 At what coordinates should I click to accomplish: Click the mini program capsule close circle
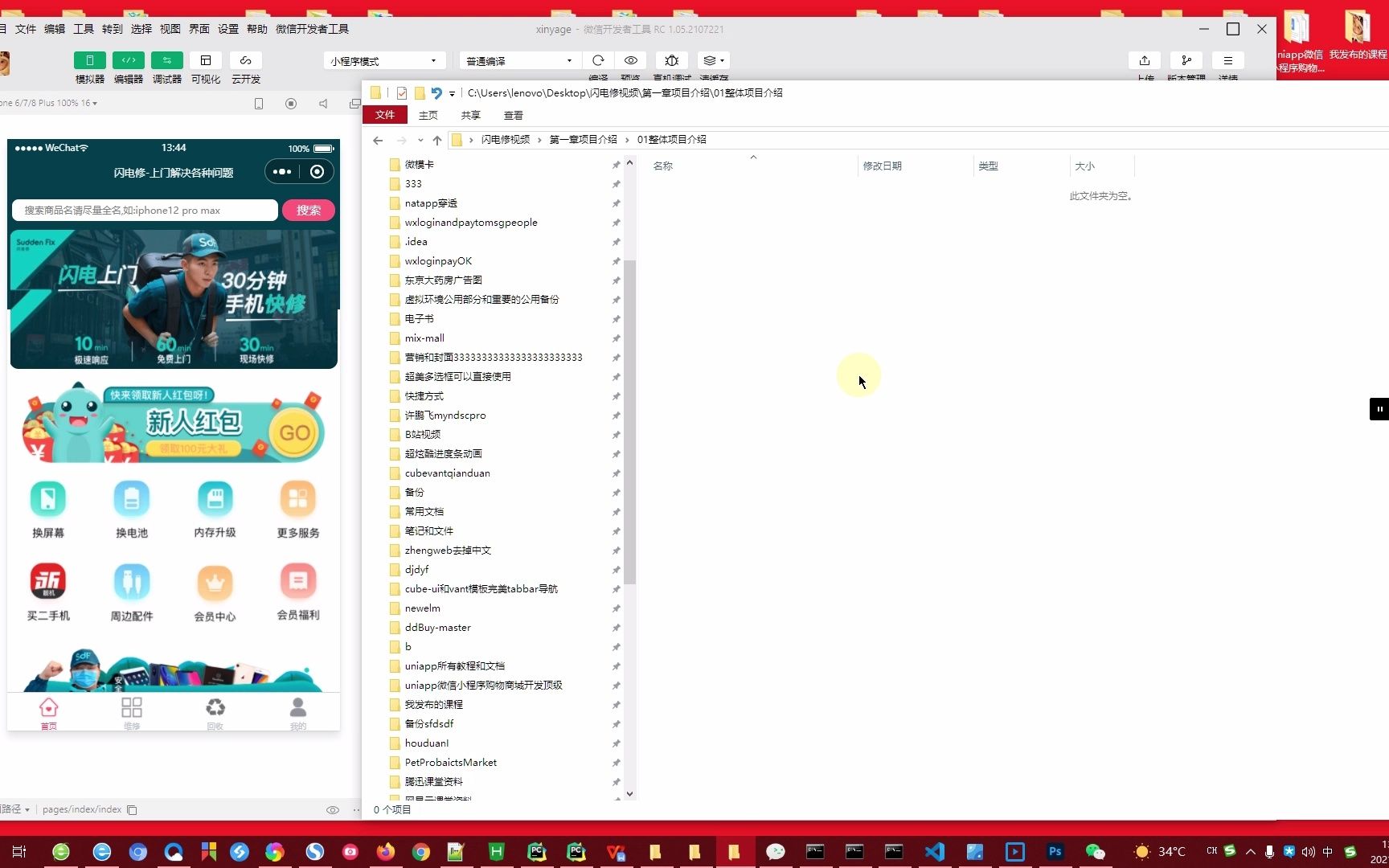point(318,172)
